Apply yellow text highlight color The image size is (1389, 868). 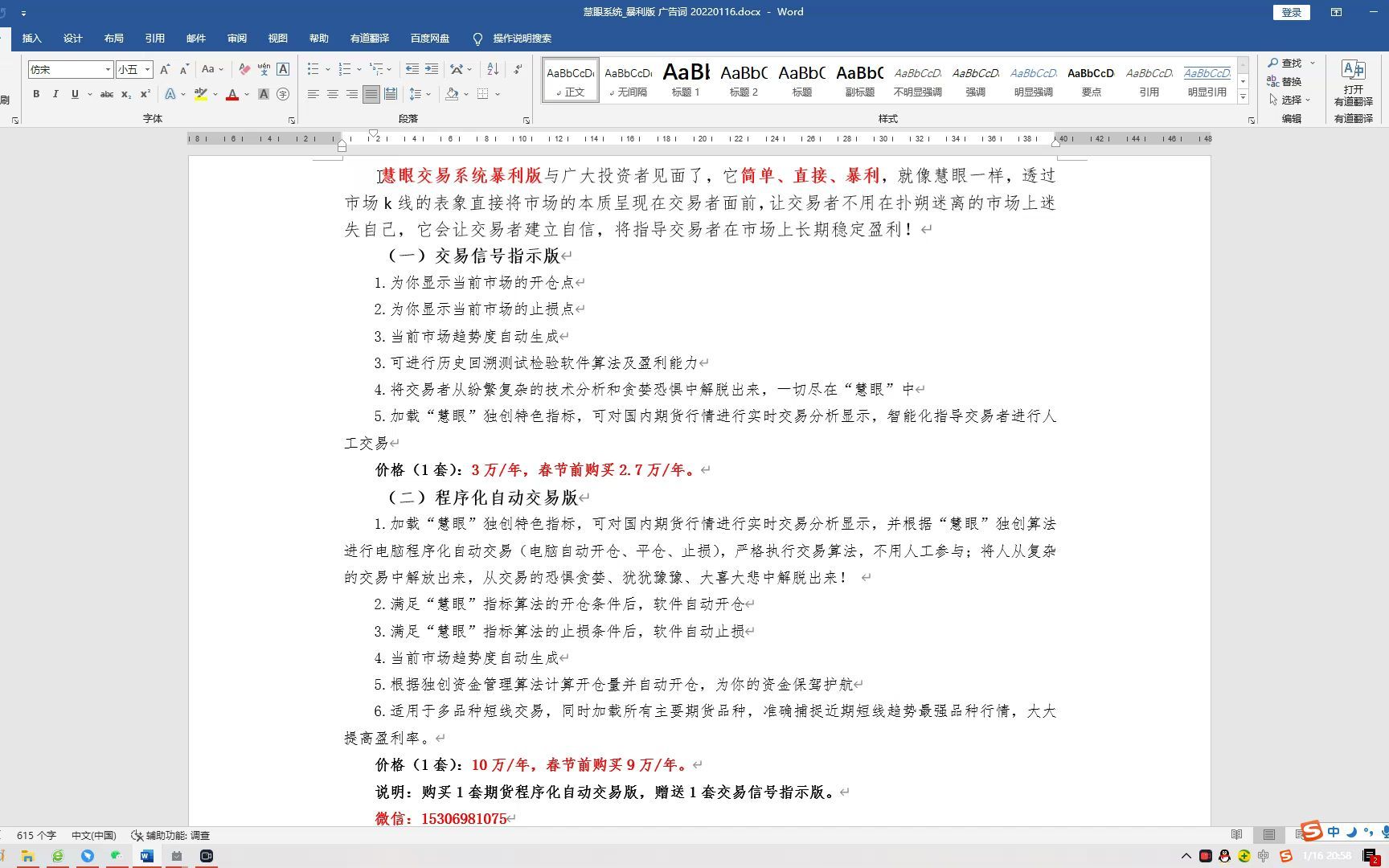pyautogui.click(x=201, y=94)
